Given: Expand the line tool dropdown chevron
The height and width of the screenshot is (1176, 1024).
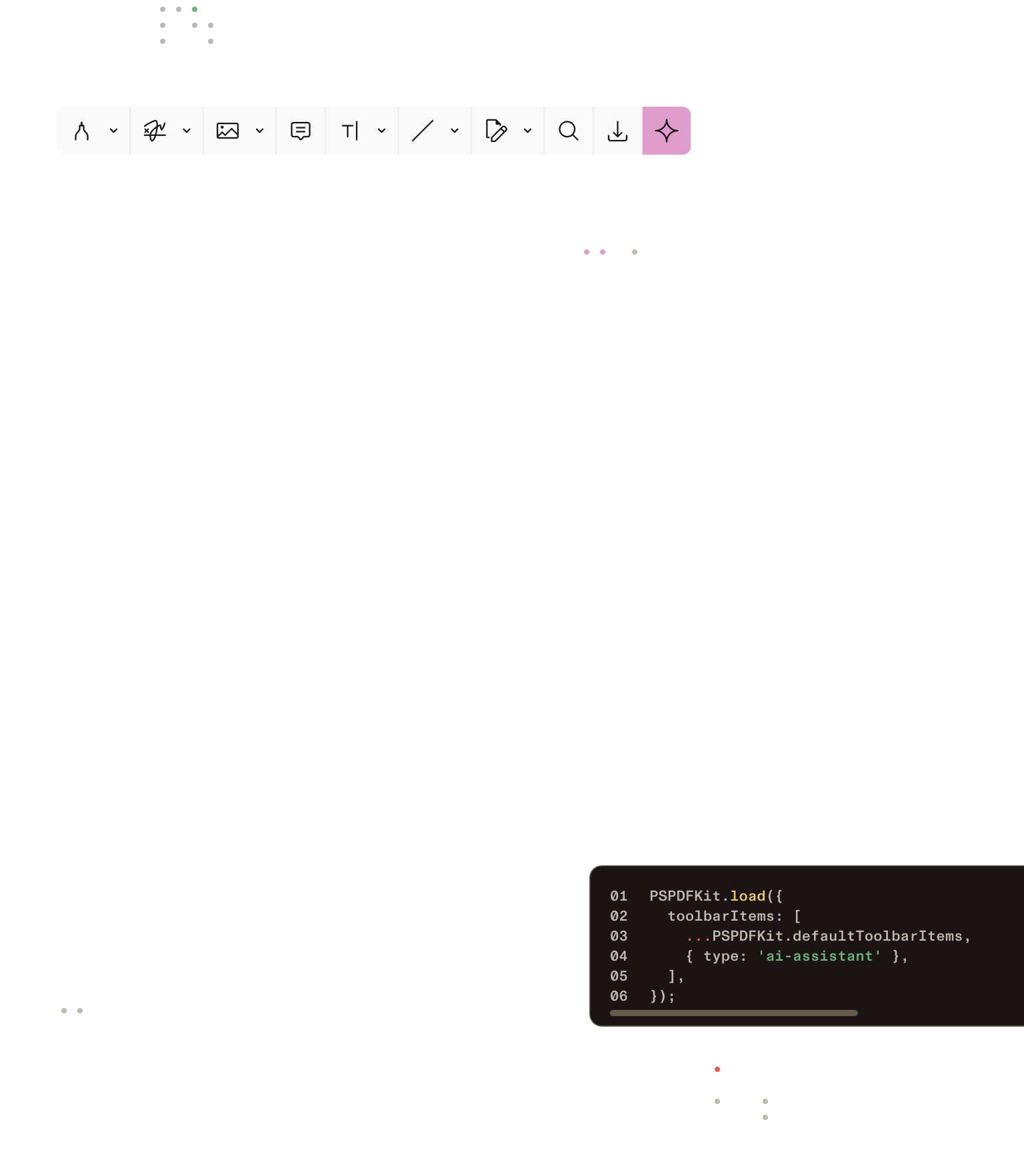Looking at the screenshot, I should pyautogui.click(x=455, y=131).
